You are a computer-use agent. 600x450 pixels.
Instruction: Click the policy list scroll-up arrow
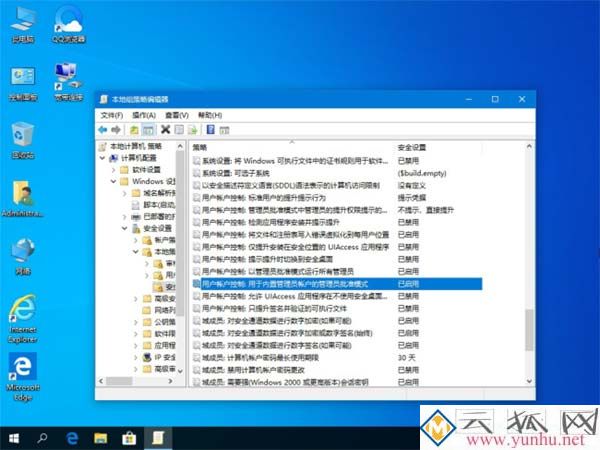coord(529,147)
